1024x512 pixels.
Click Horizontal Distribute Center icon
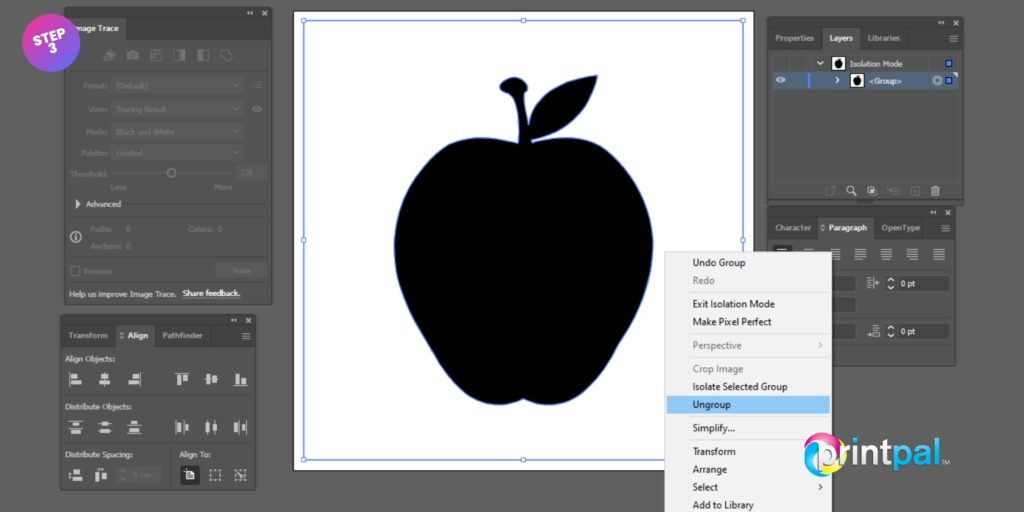[211, 428]
